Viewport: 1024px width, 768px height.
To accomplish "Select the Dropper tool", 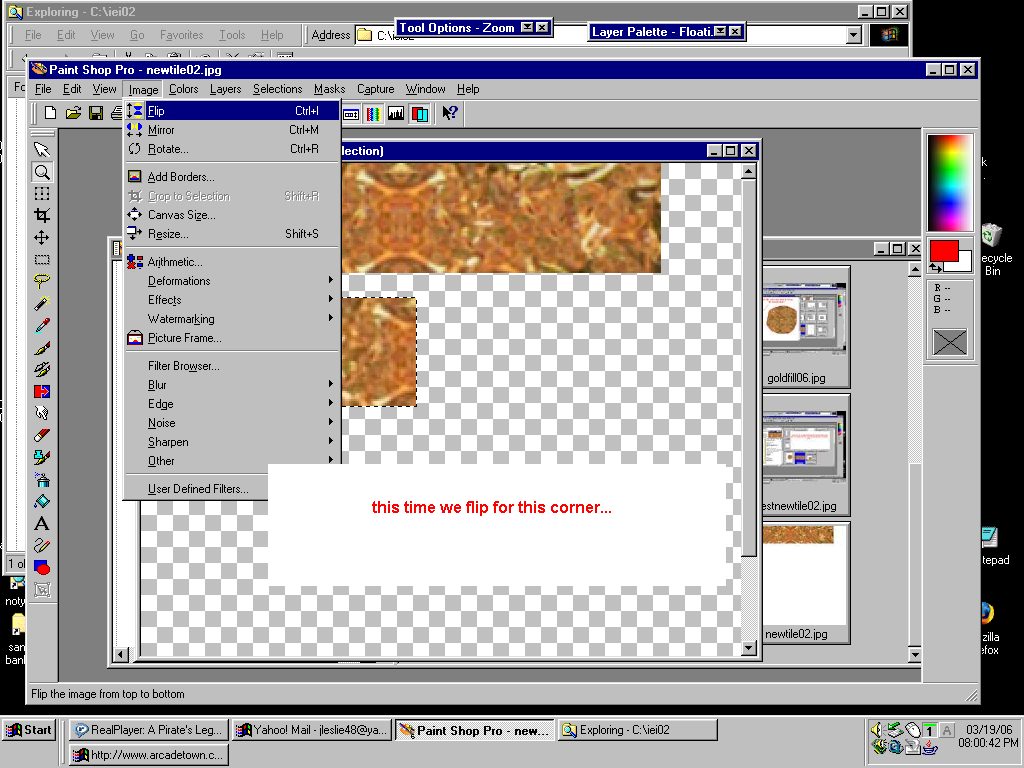I will click(x=42, y=325).
